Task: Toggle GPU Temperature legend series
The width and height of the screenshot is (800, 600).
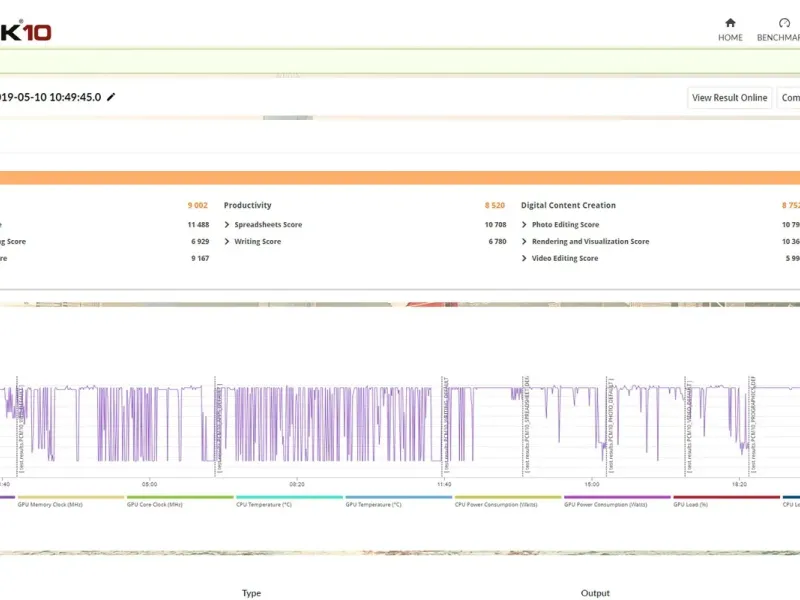Action: pos(398,501)
